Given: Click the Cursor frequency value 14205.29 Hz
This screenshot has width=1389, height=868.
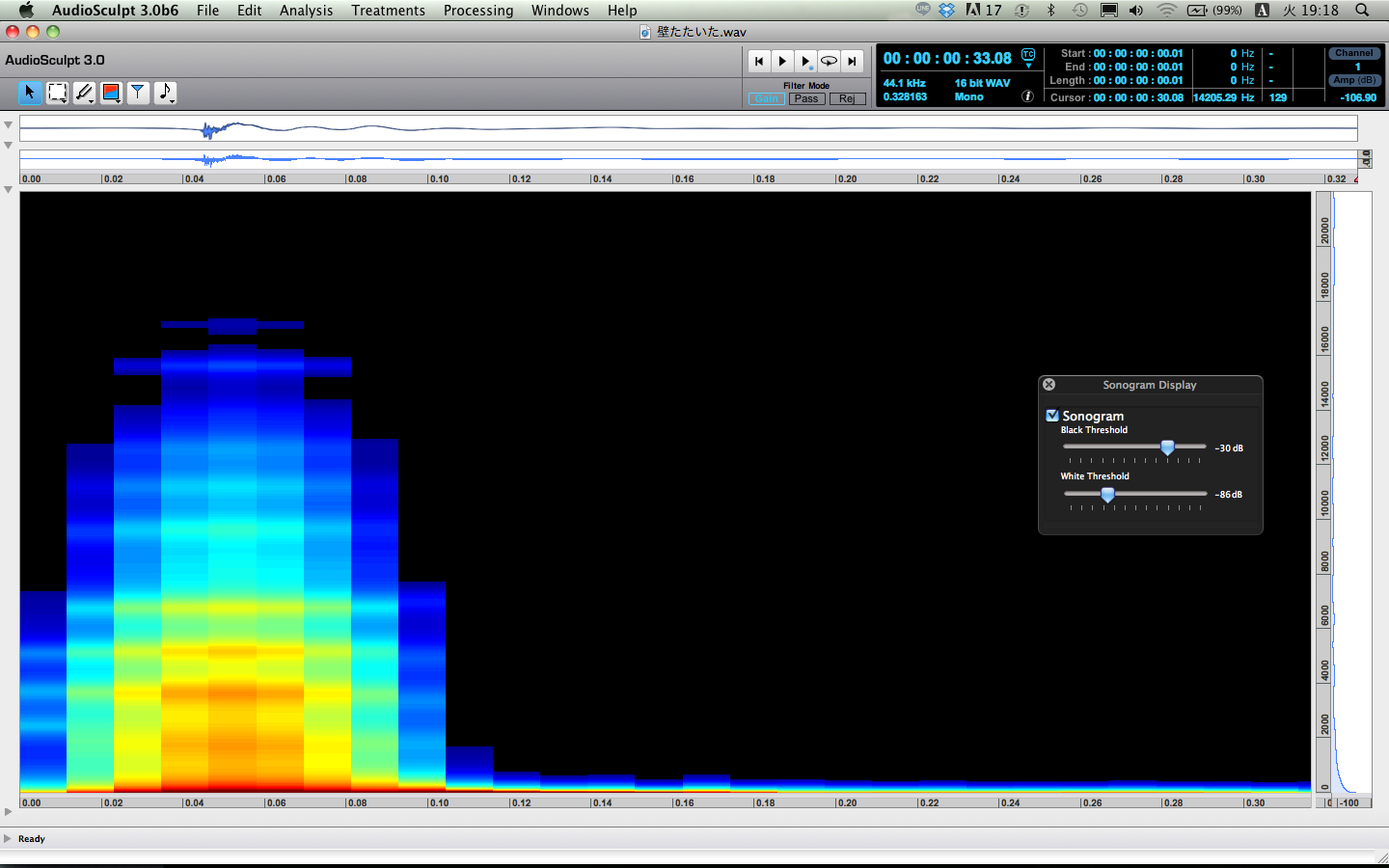Looking at the screenshot, I should (1223, 97).
